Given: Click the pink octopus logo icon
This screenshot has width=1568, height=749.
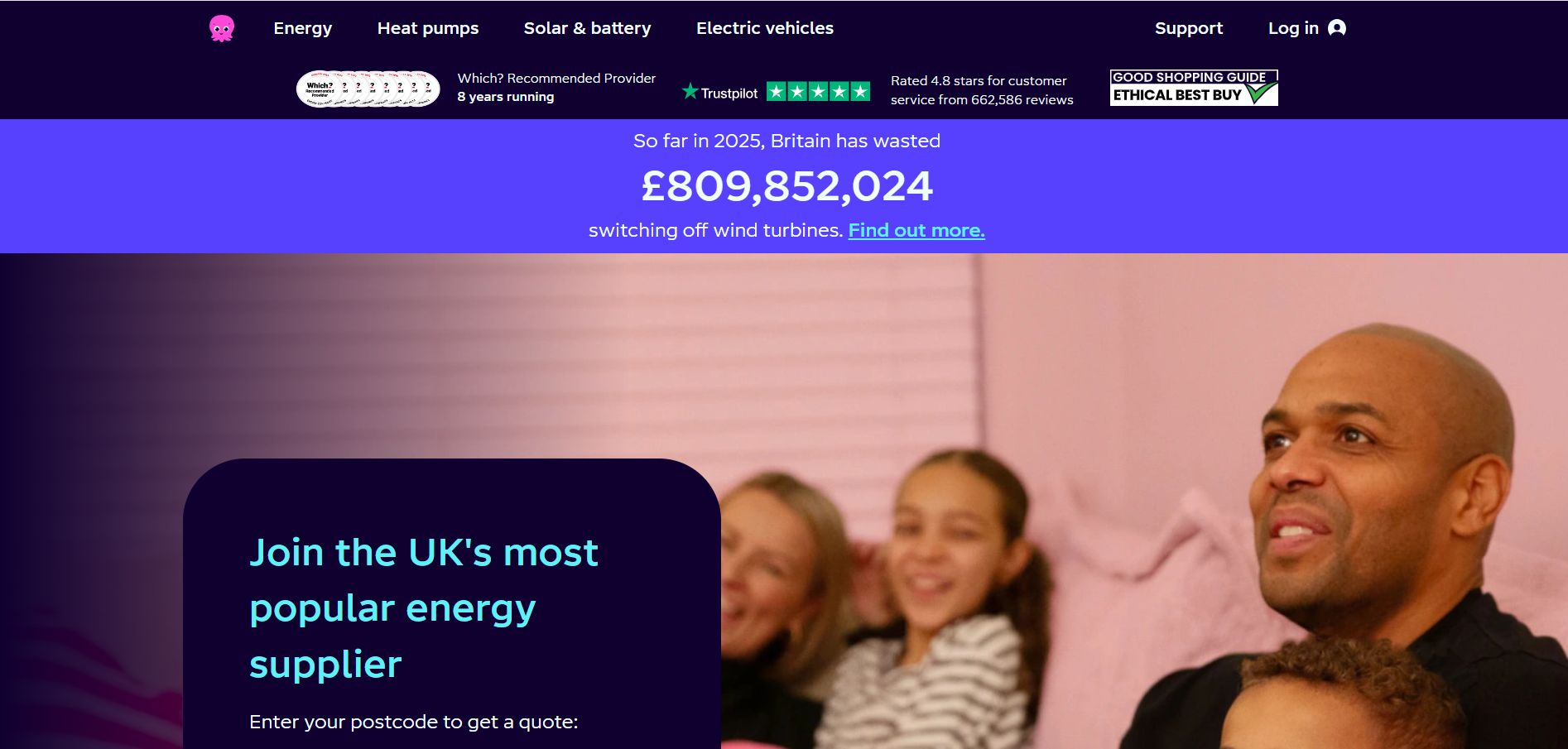Looking at the screenshot, I should point(222,28).
